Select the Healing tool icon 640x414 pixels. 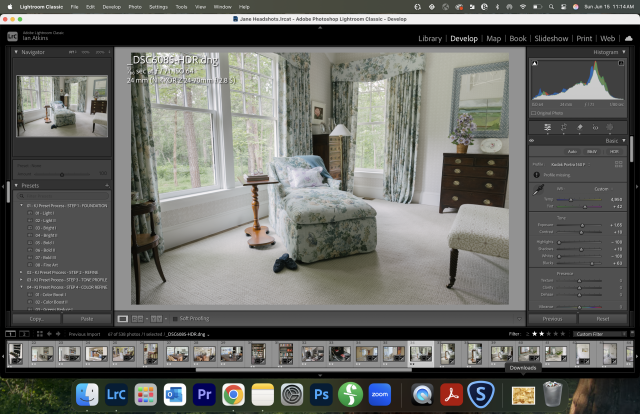point(579,127)
